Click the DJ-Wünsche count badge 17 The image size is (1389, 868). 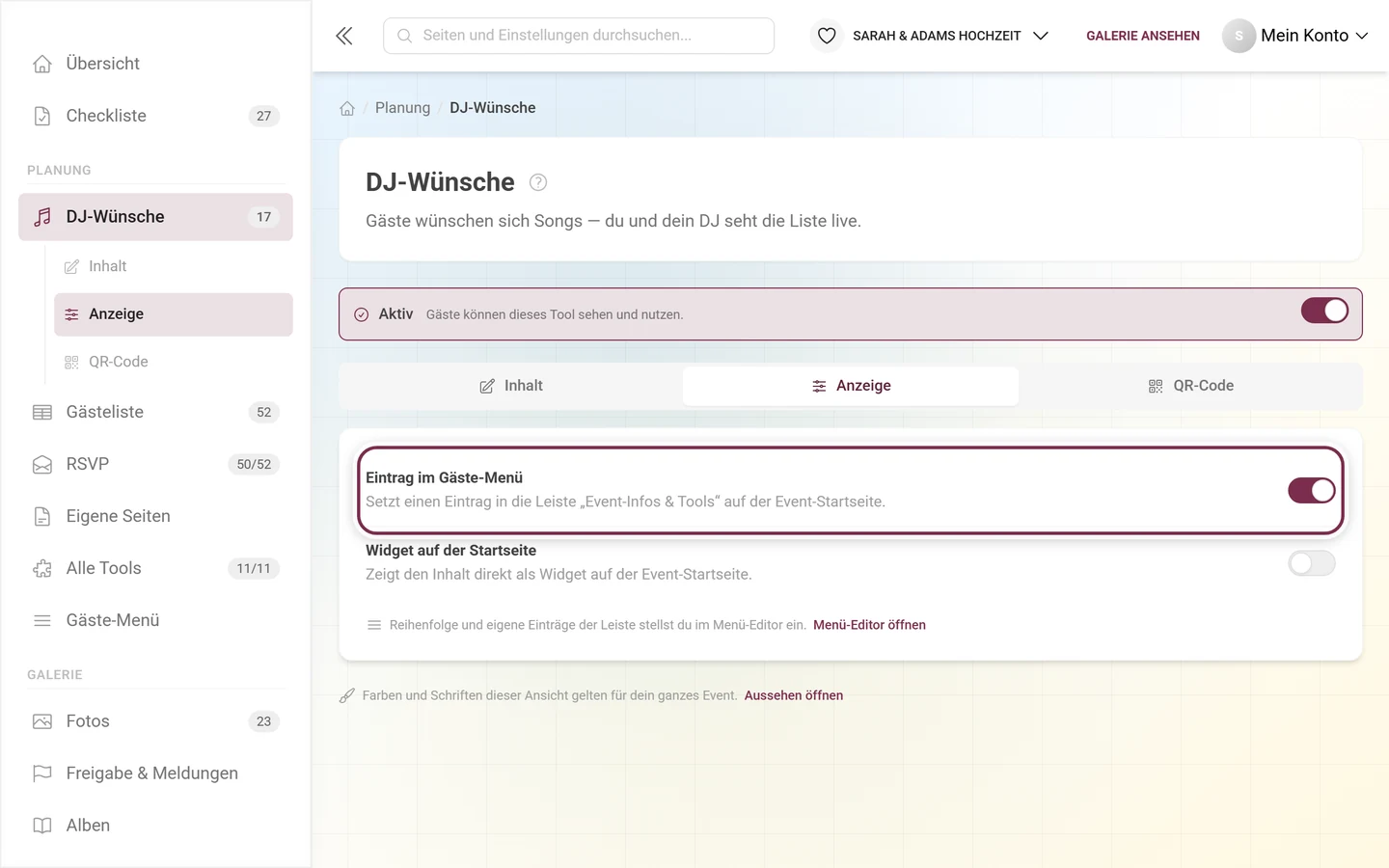[x=263, y=217]
